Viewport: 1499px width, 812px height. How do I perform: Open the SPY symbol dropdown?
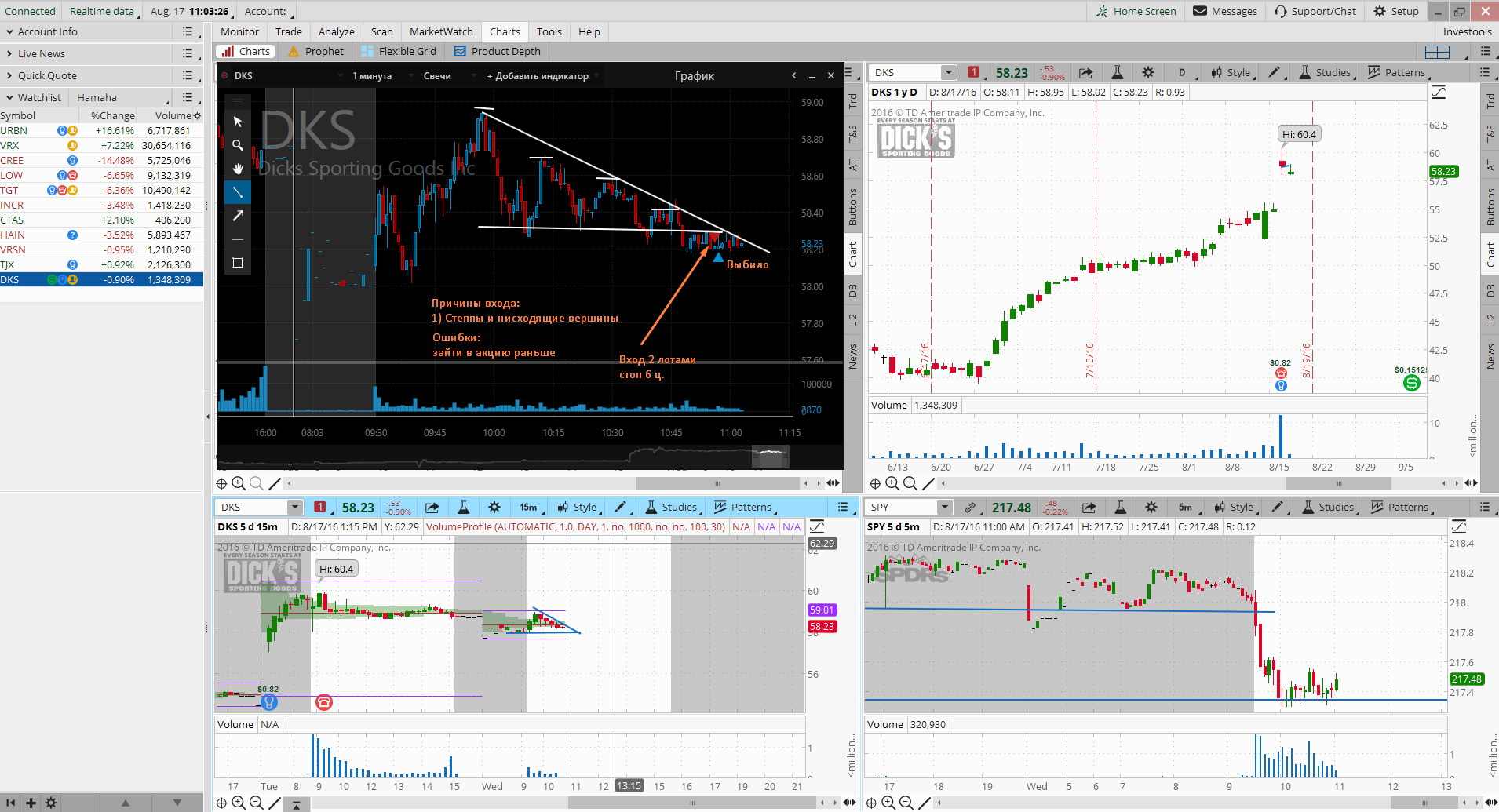coord(945,507)
